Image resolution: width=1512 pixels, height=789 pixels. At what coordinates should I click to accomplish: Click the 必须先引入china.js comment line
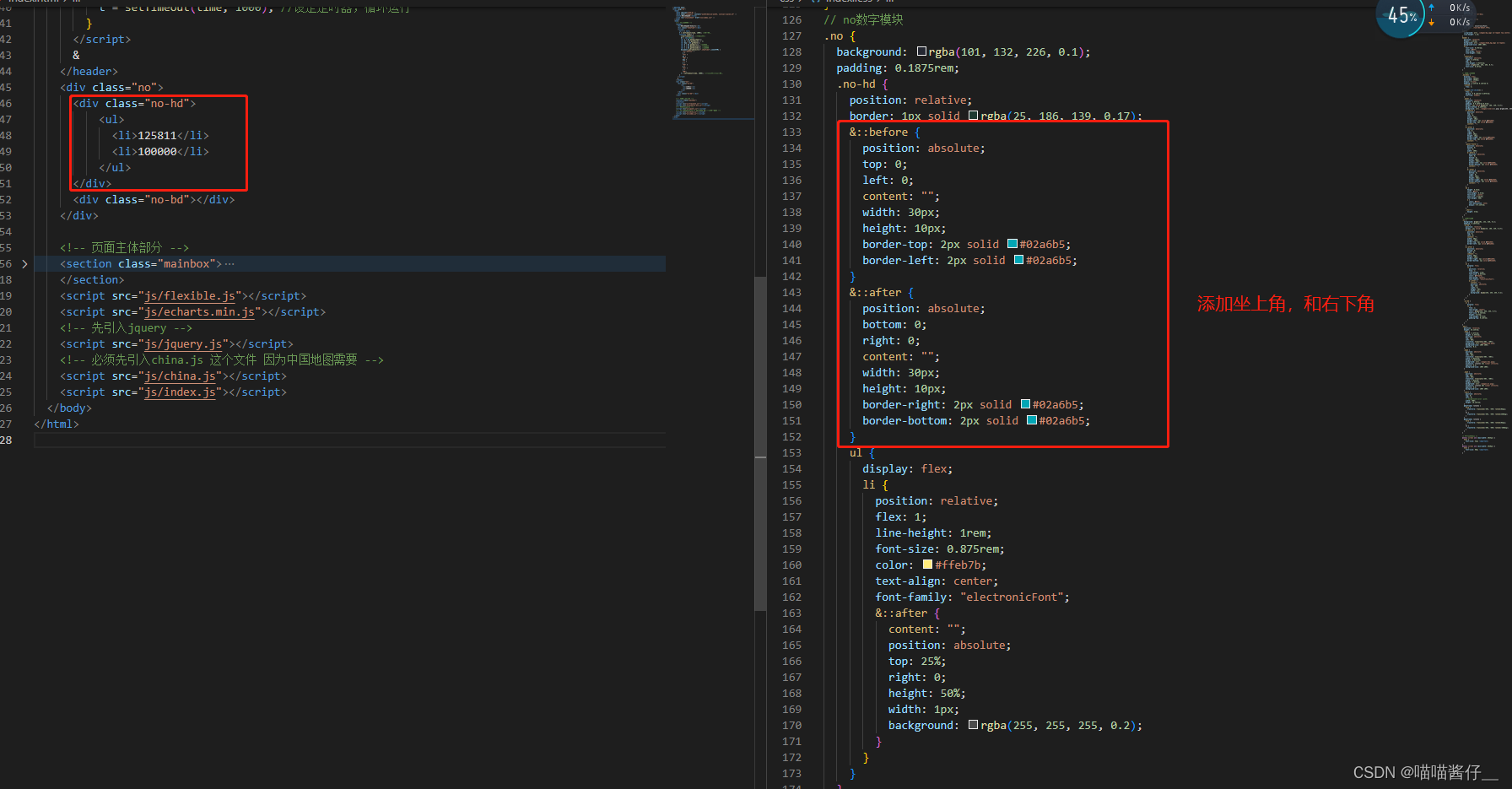coord(222,360)
